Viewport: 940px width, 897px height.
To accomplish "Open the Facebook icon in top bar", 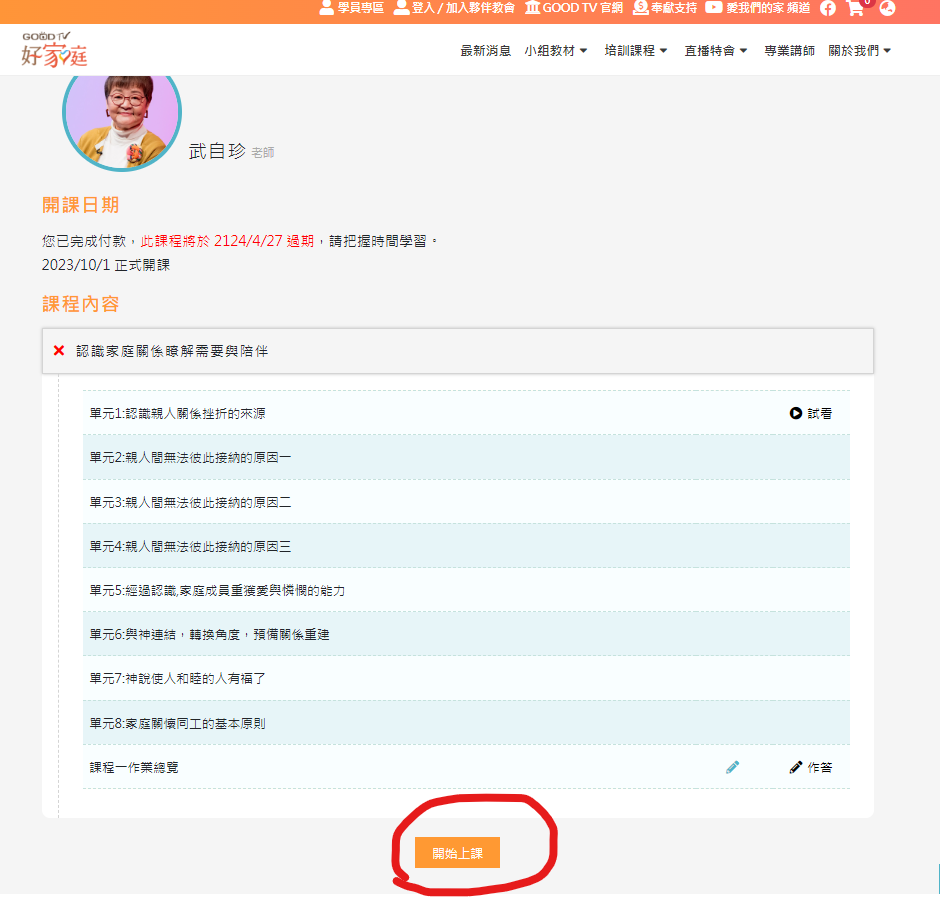I will click(x=827, y=8).
